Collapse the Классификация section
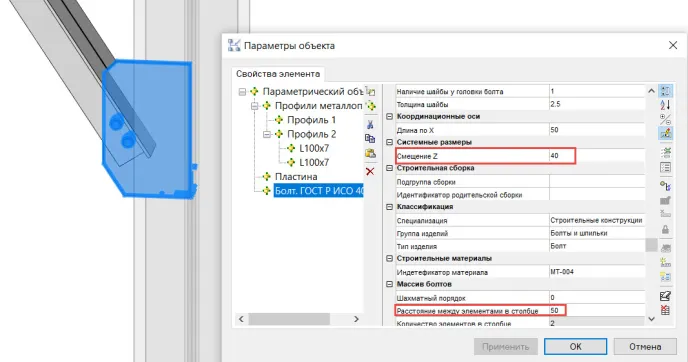The height and width of the screenshot is (362, 688). 389,207
